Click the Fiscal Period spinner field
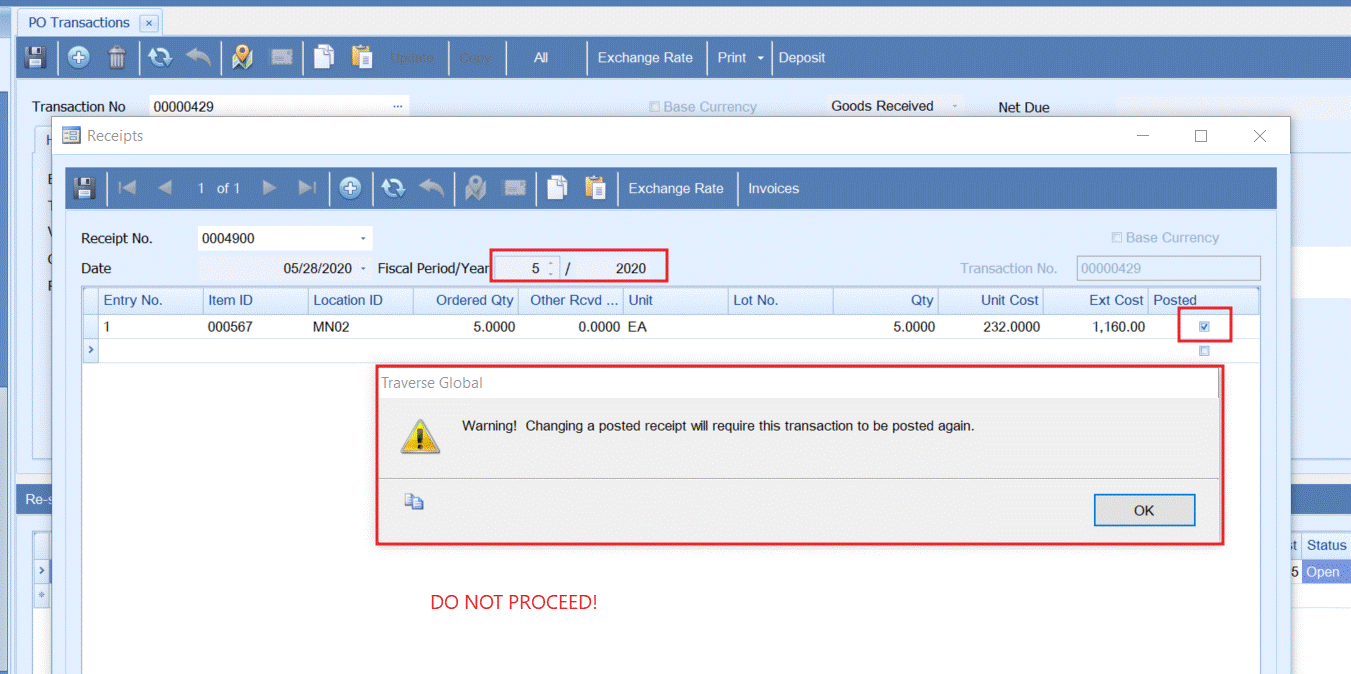 pos(527,268)
